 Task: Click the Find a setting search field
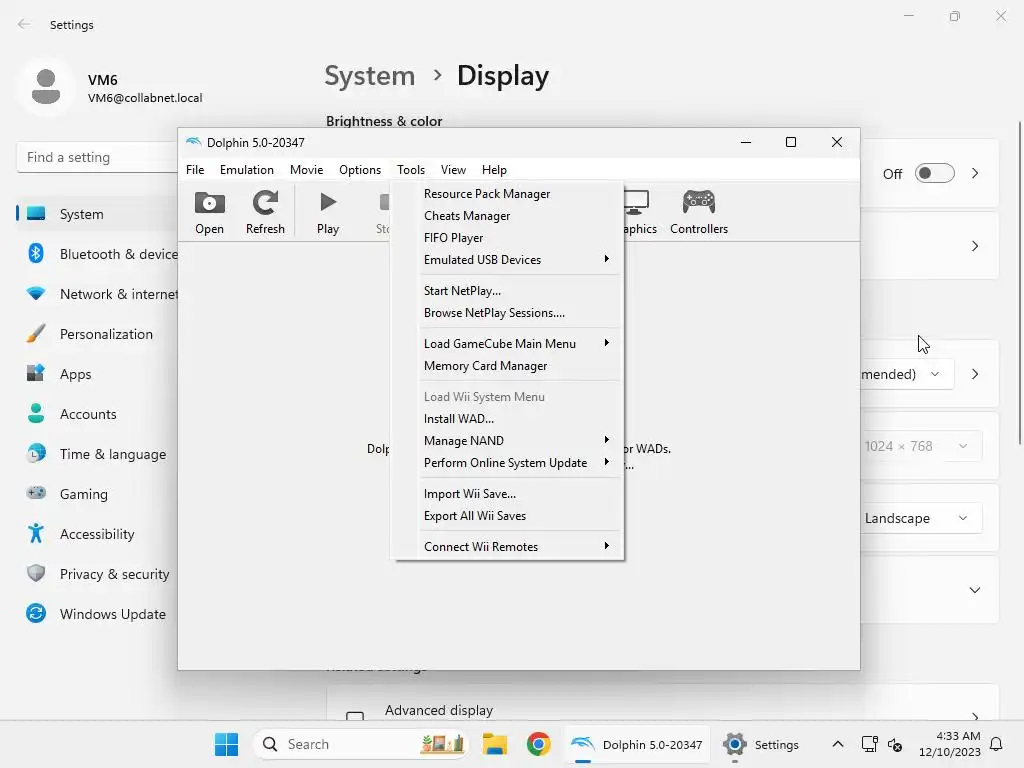(98, 157)
